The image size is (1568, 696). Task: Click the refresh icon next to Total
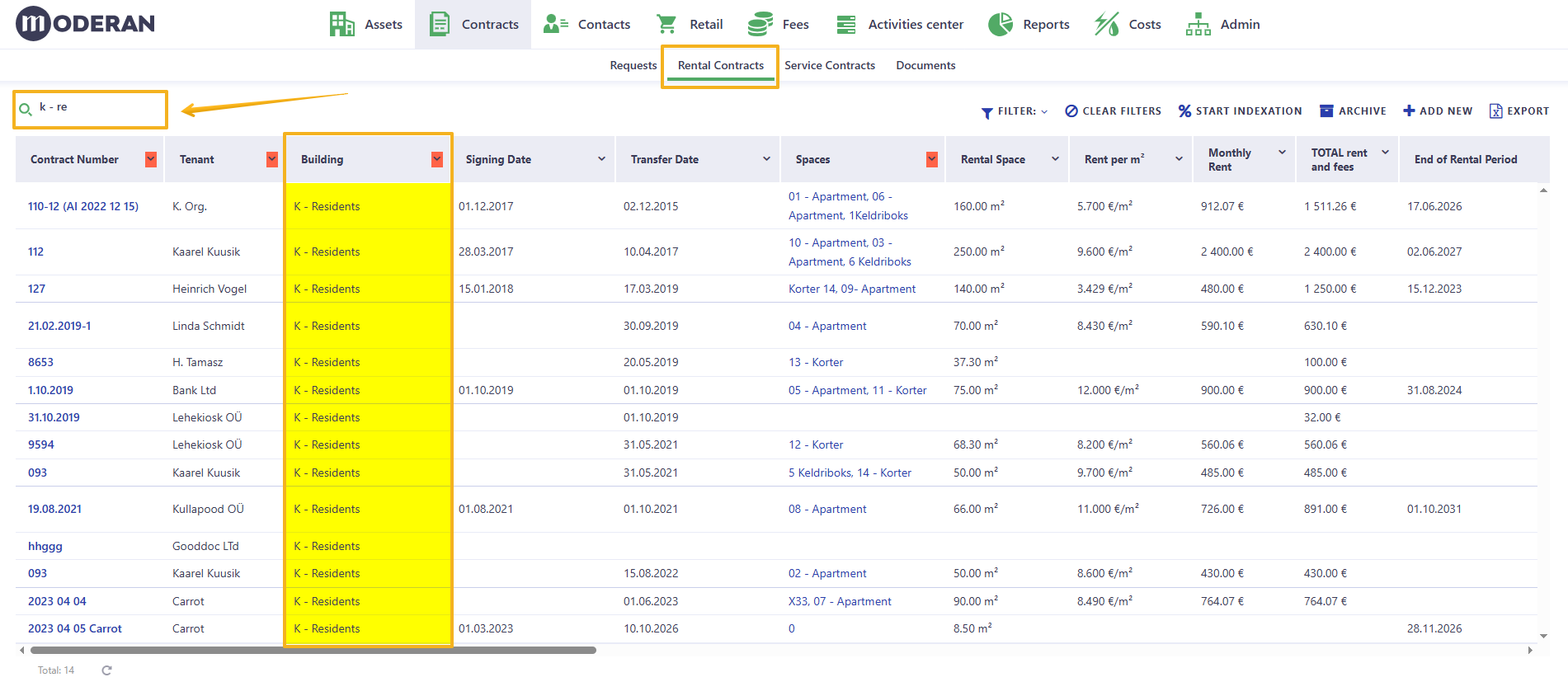click(106, 670)
